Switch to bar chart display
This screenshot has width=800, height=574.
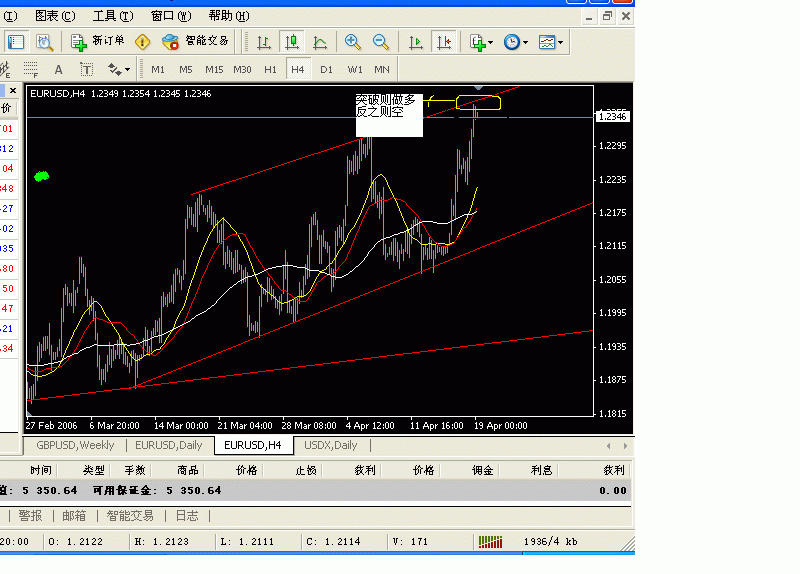pyautogui.click(x=264, y=42)
